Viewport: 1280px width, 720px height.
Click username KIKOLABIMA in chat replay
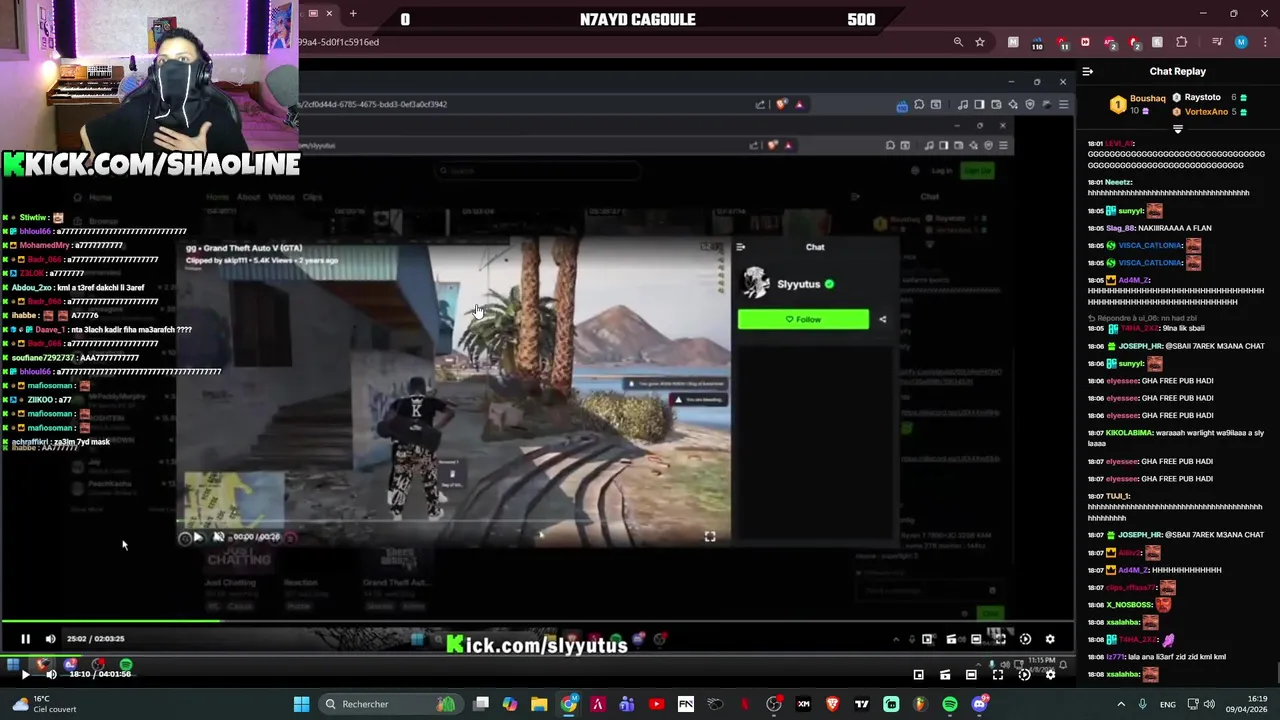pyautogui.click(x=1128, y=433)
